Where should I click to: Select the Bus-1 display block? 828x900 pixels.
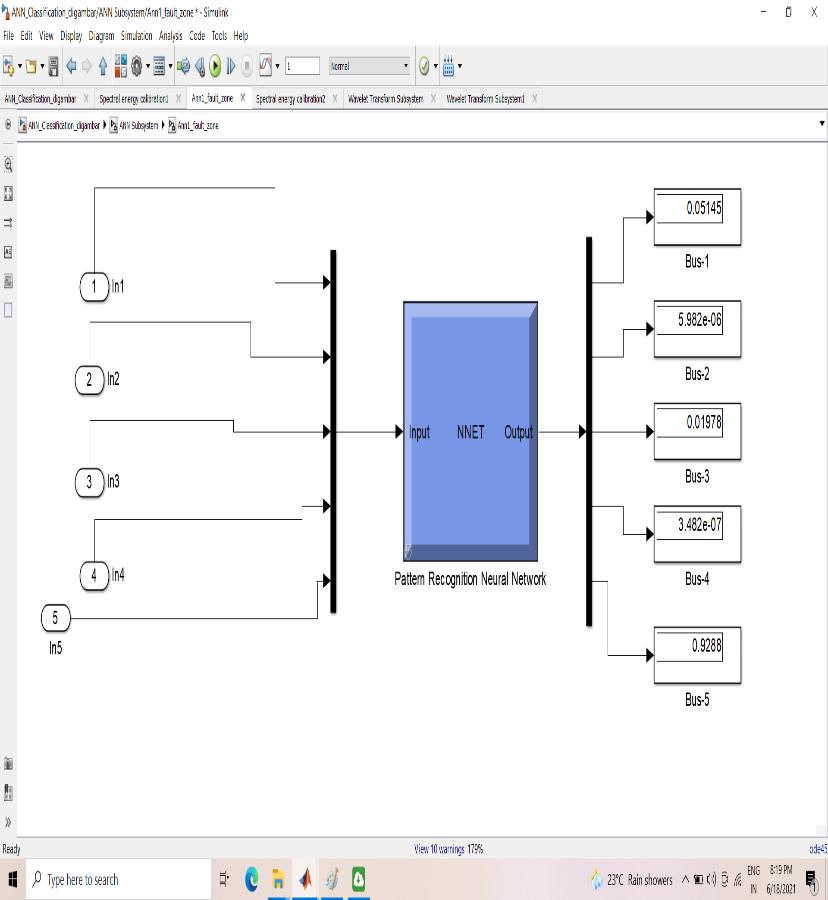pos(697,218)
